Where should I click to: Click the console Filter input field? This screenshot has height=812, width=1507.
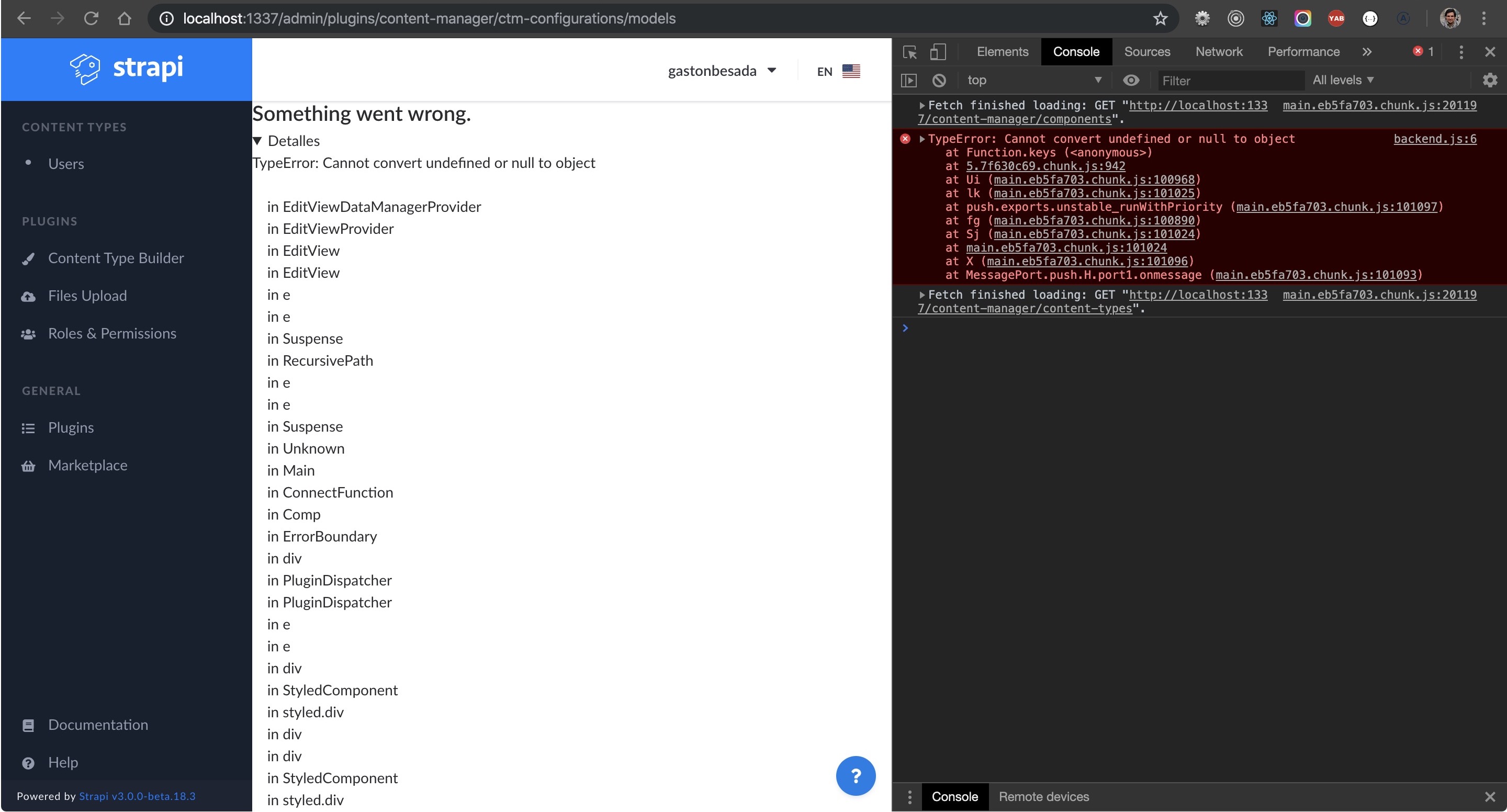(x=1231, y=81)
